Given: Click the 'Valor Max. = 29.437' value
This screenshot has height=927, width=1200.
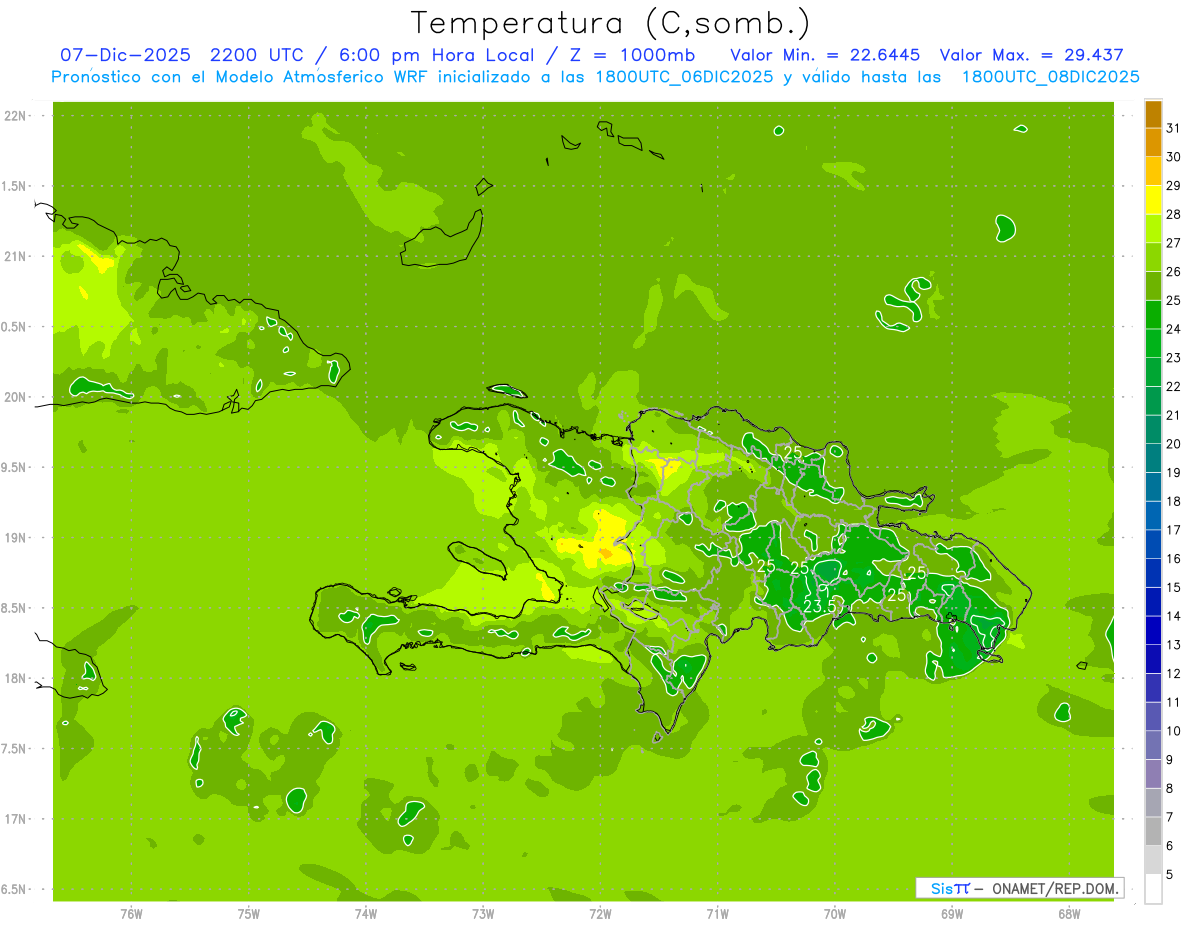Looking at the screenshot, I should tap(1034, 55).
